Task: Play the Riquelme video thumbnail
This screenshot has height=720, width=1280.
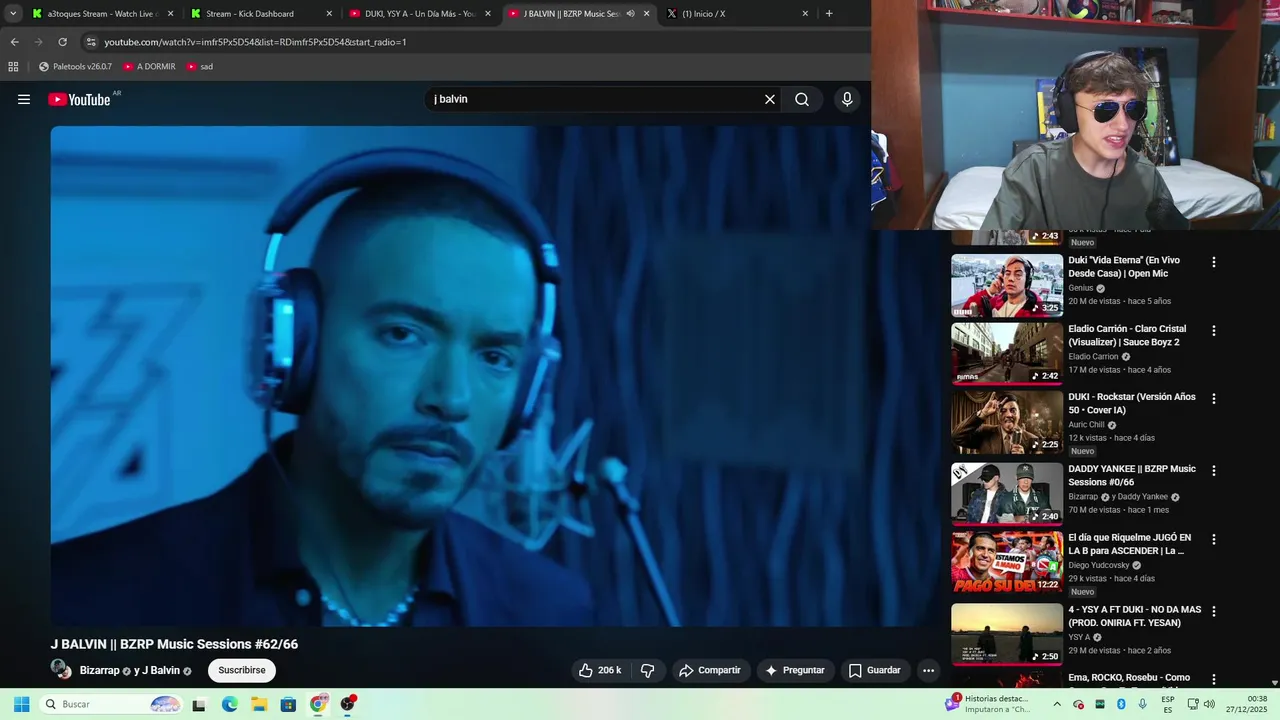Action: point(1007,562)
